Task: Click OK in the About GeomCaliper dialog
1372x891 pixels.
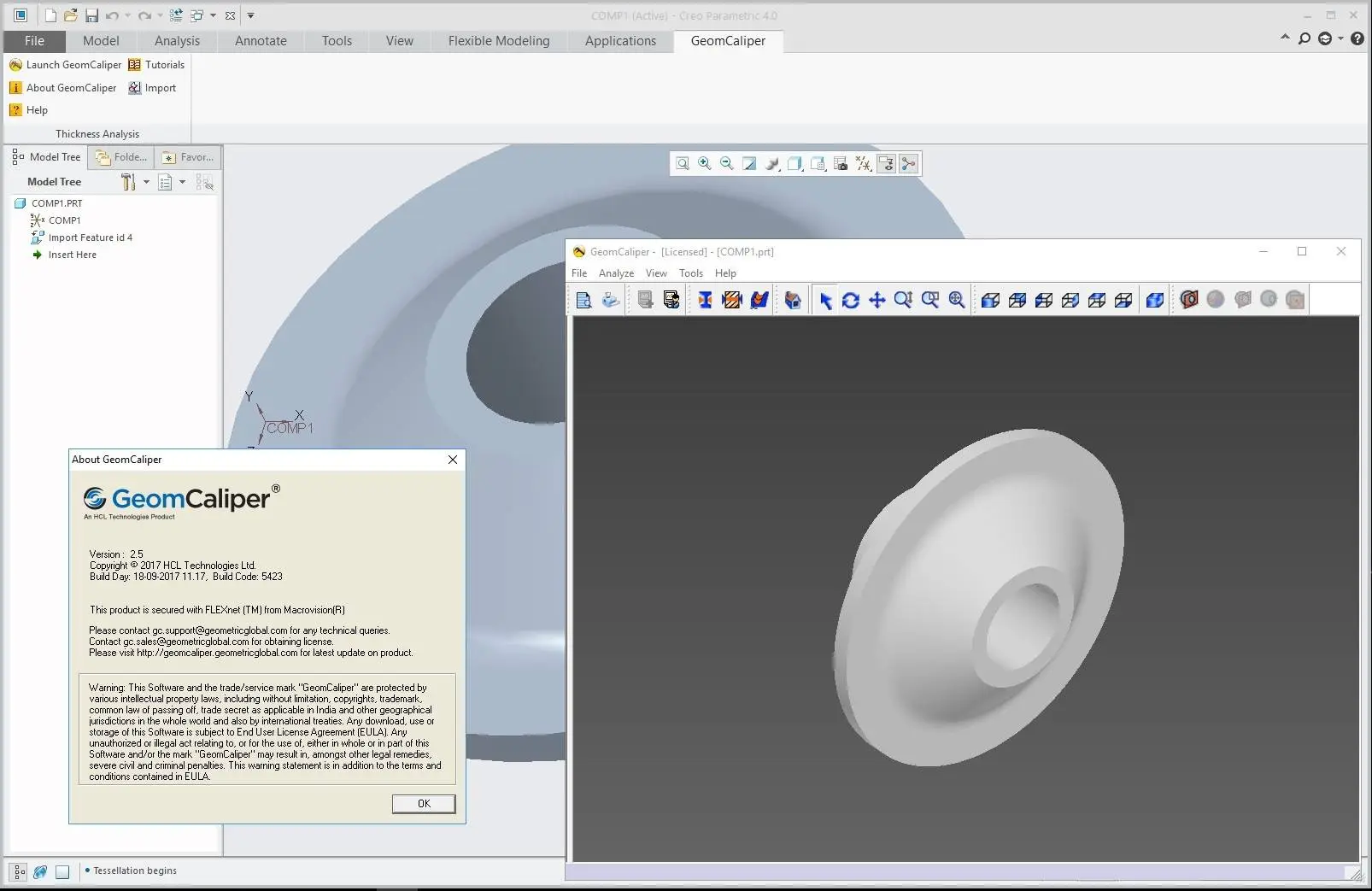Action: click(x=424, y=804)
